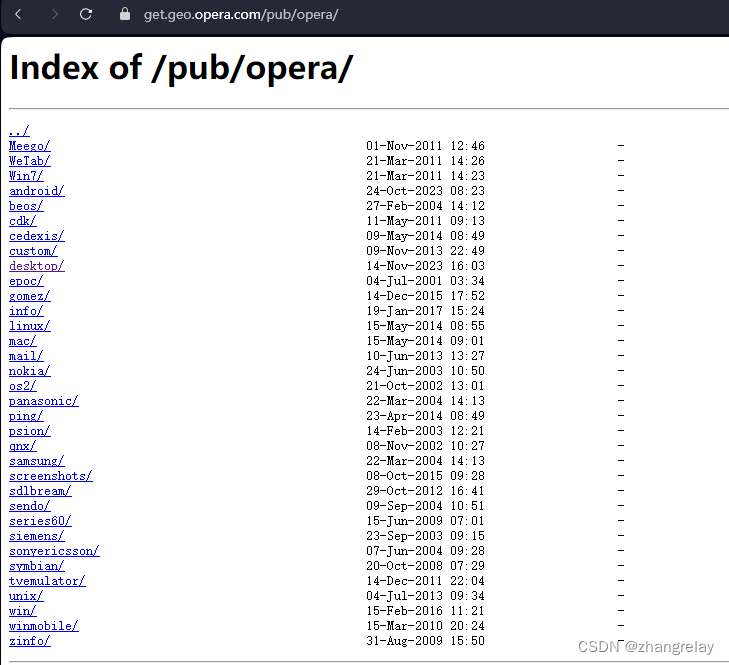
Task: Open the symbian/ folder link
Action: pyautogui.click(x=37, y=566)
